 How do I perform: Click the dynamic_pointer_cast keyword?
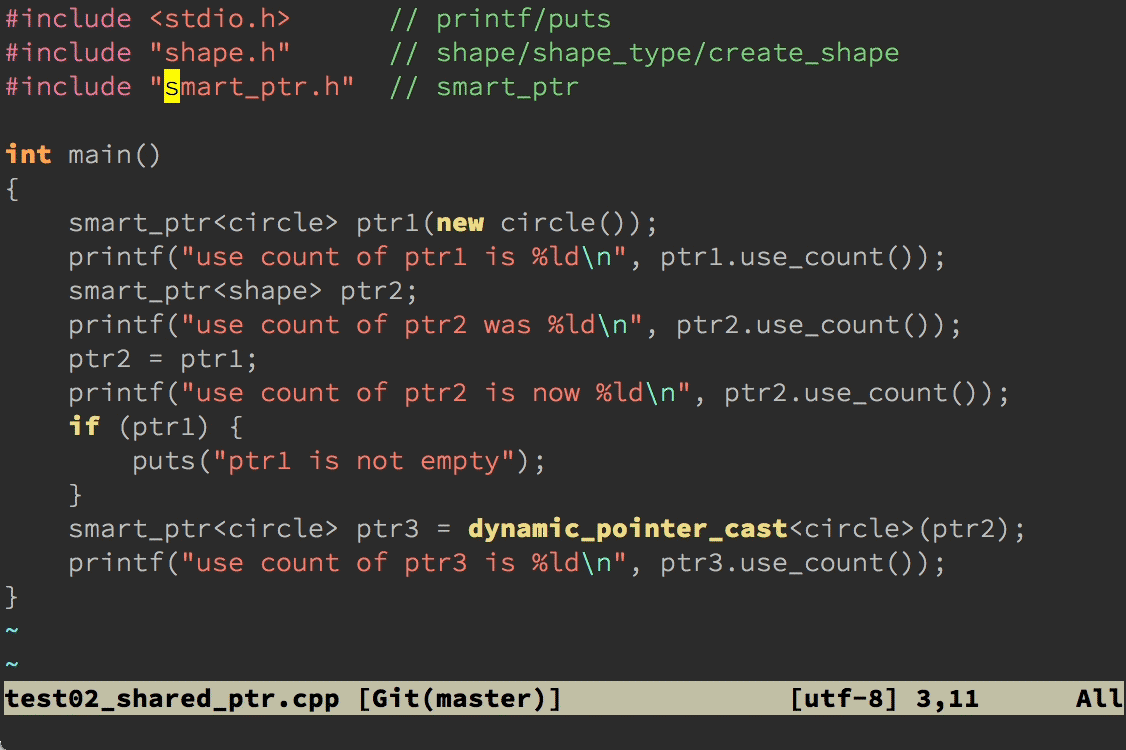click(x=628, y=529)
